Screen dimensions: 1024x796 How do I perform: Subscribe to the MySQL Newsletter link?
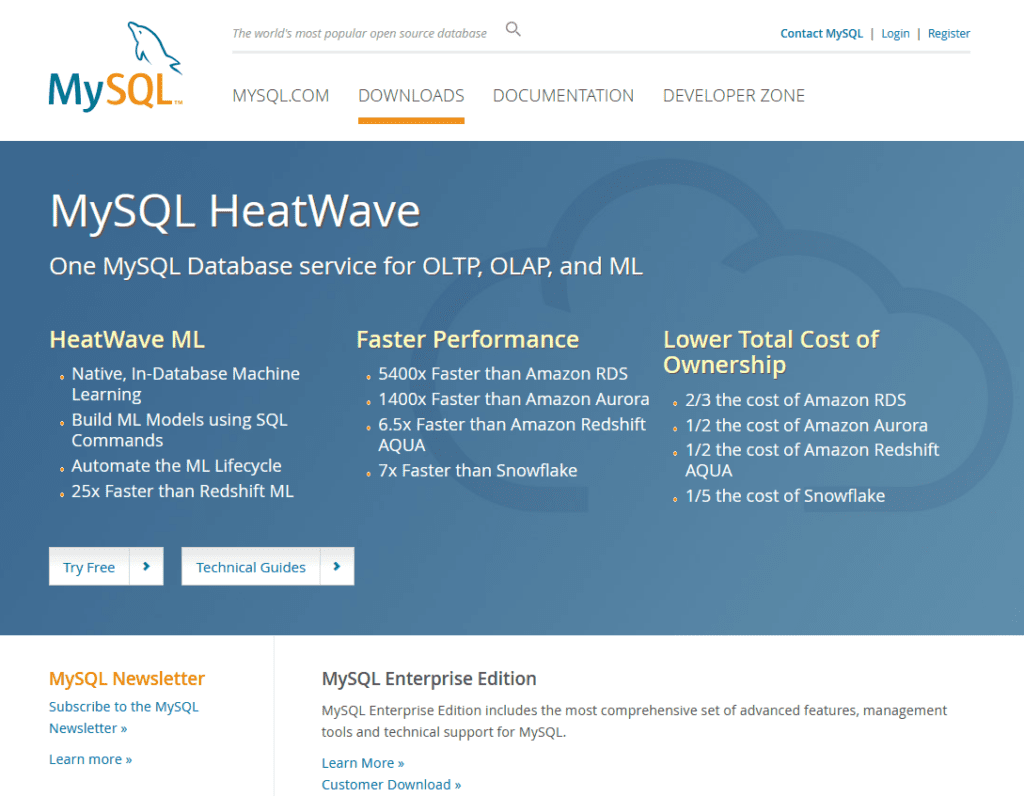coord(123,717)
